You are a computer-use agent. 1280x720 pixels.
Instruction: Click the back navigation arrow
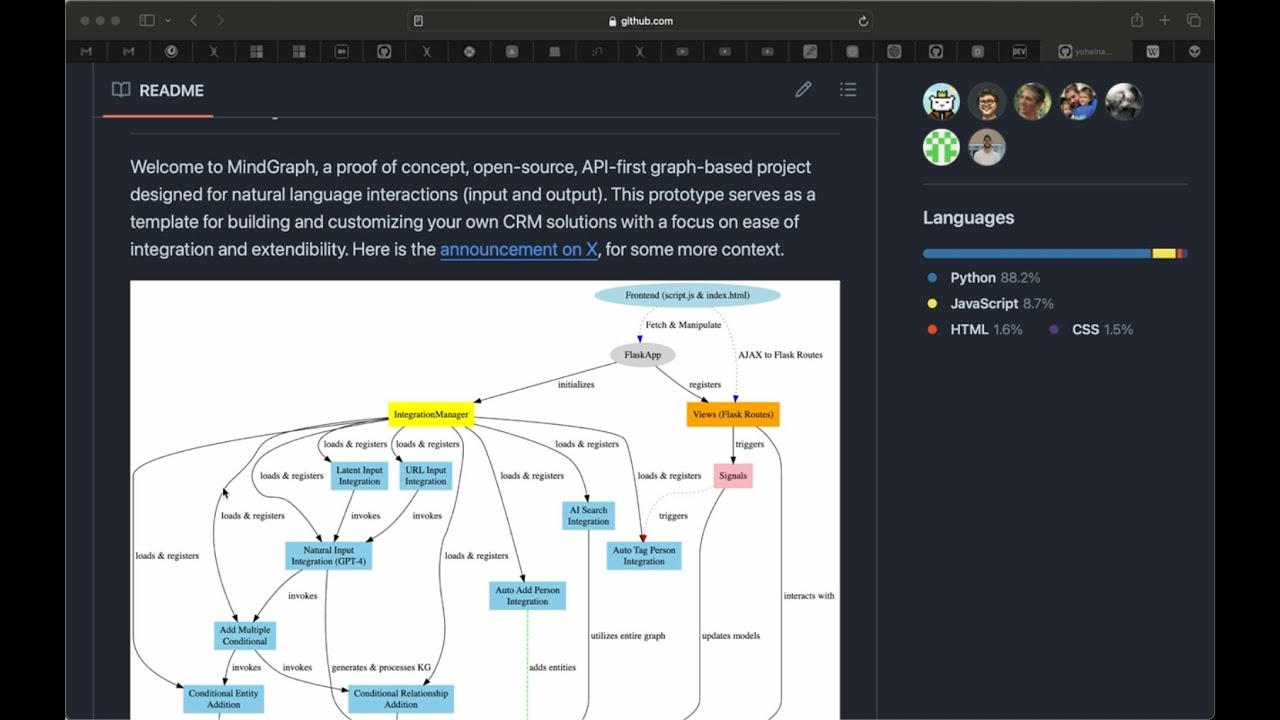coord(194,20)
